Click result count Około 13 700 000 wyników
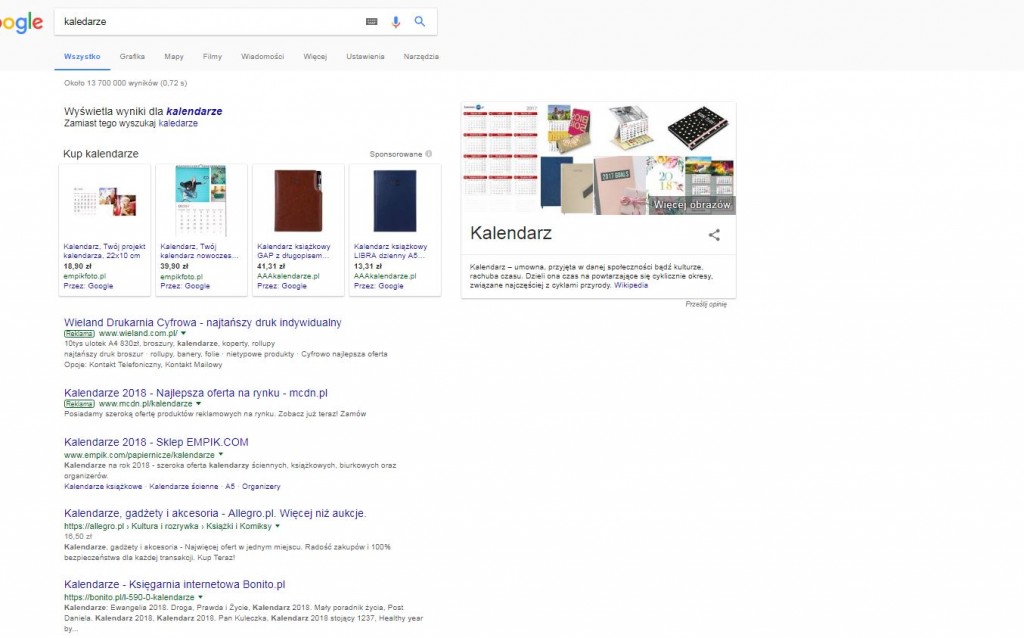Image resolution: width=1024 pixels, height=638 pixels. (x=125, y=83)
